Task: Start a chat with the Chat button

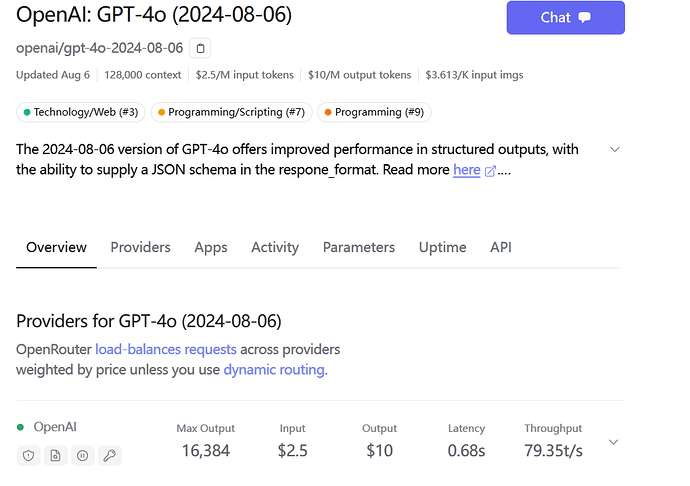Action: pyautogui.click(x=565, y=18)
